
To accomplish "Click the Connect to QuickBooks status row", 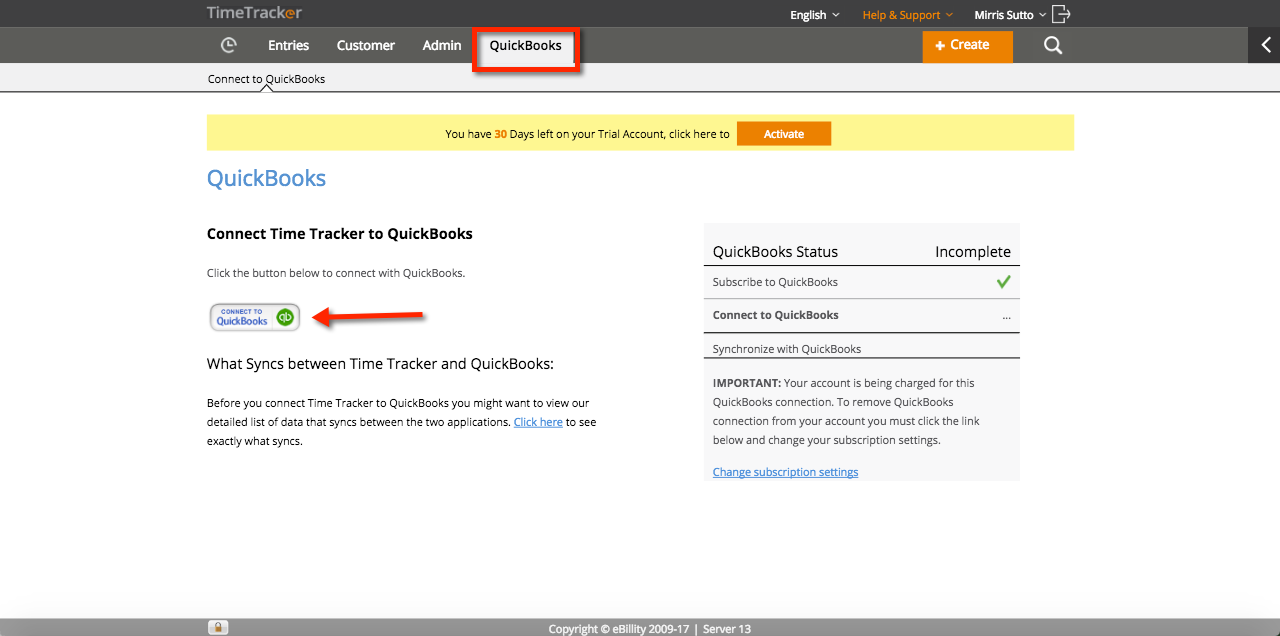I will [862, 315].
